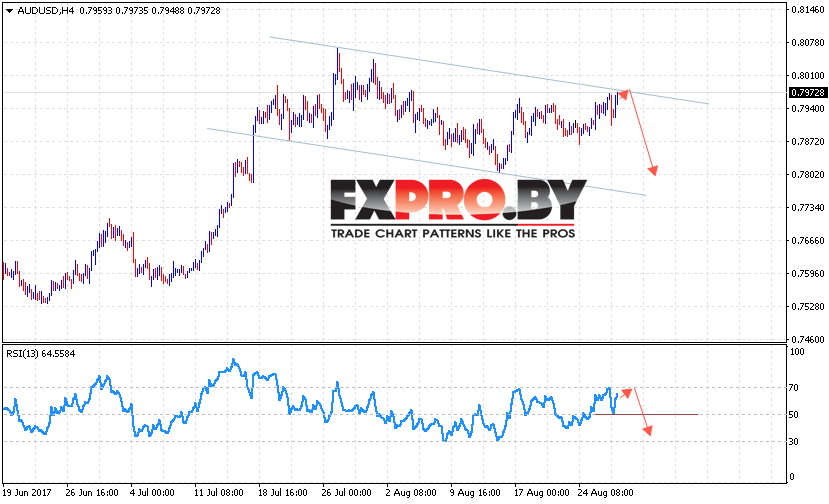Click OHLC values 0.79593 0.79735 0.79488 0.79728
Image resolution: width=829 pixels, height=504 pixels.
(150, 11)
